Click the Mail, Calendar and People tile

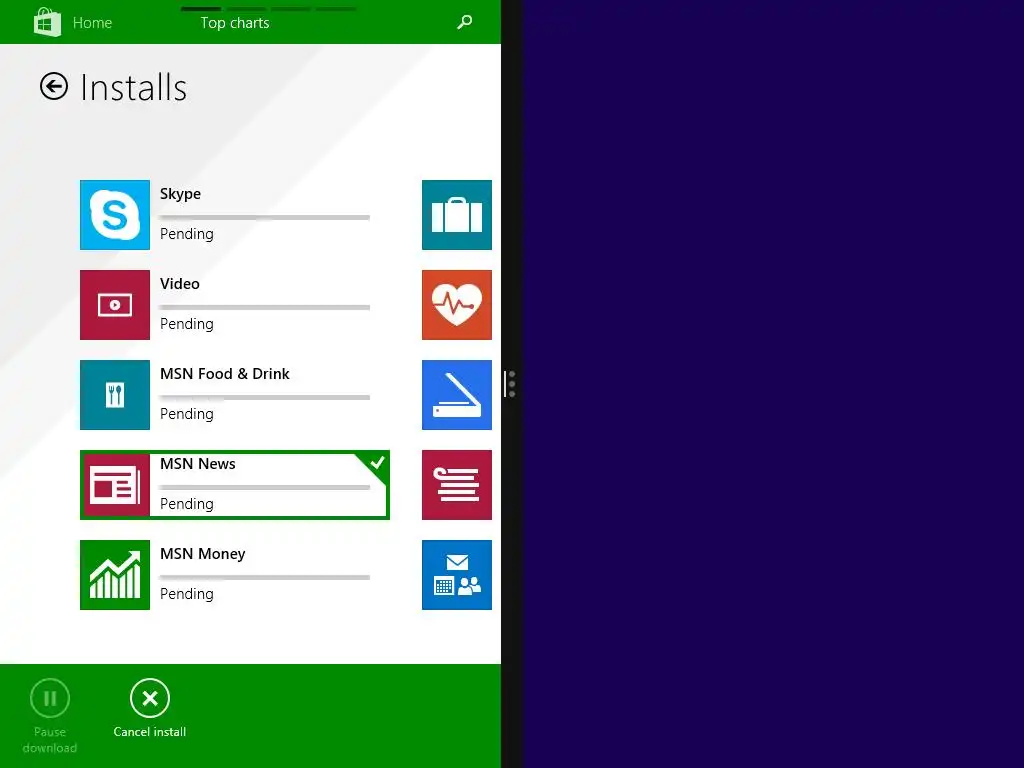pyautogui.click(x=456, y=575)
